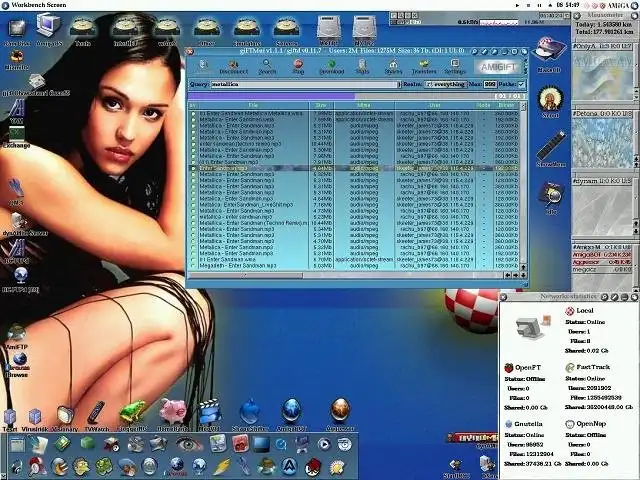
Task: Toggle the Paths checkbox
Action: [521, 84]
